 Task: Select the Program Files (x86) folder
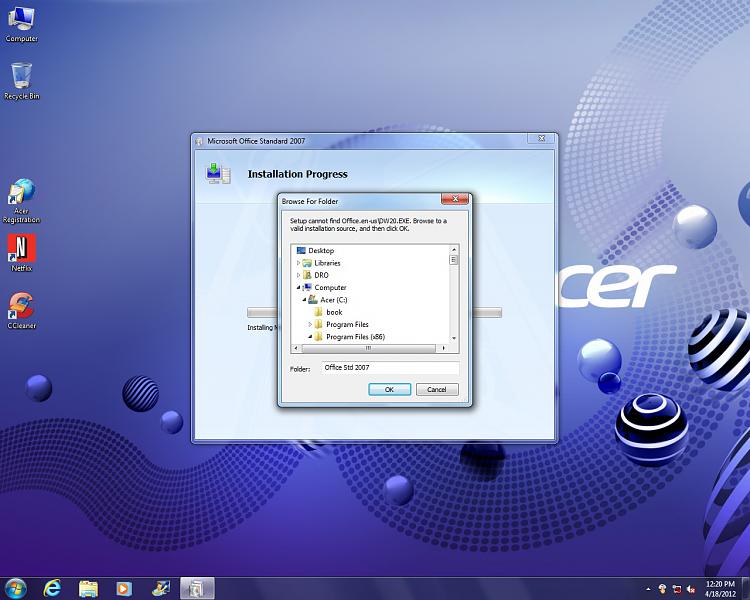pos(355,337)
